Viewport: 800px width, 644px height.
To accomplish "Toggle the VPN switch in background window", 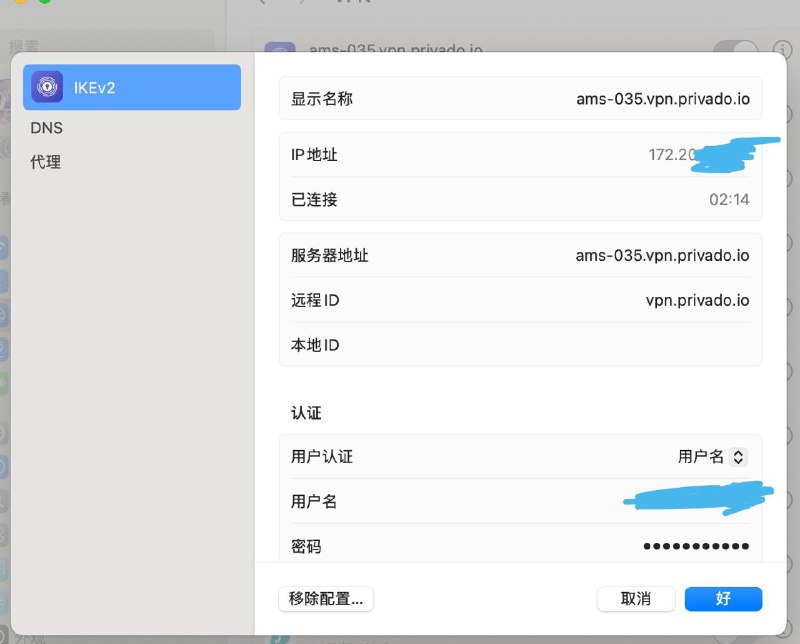I will [x=735, y=48].
